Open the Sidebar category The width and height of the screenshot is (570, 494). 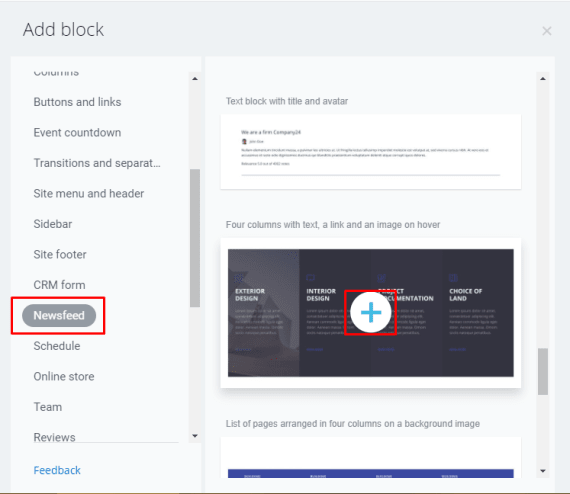tap(53, 224)
